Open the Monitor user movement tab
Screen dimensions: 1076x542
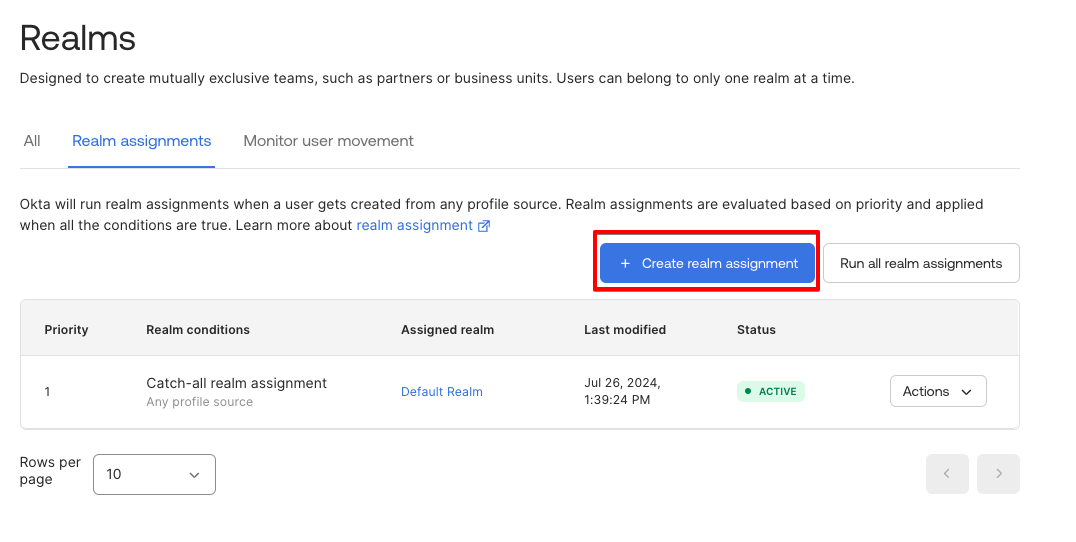328,141
